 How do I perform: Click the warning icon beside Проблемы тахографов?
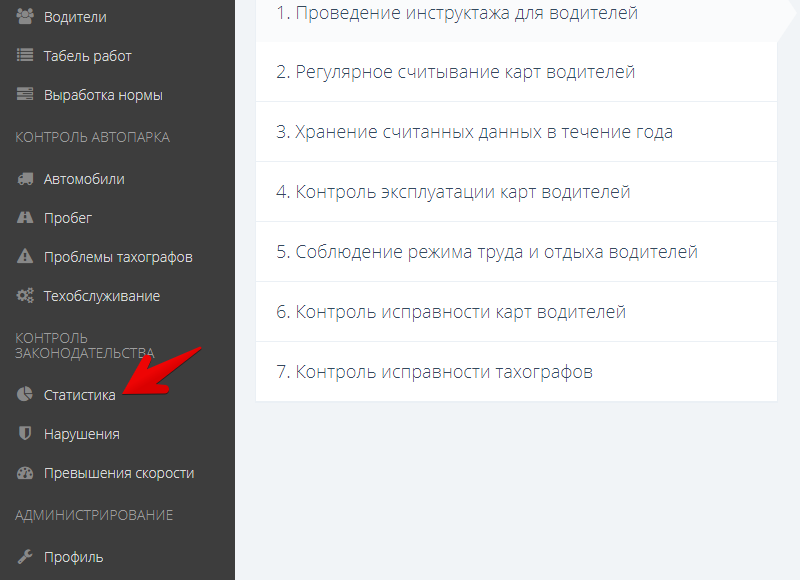pyautogui.click(x=24, y=256)
